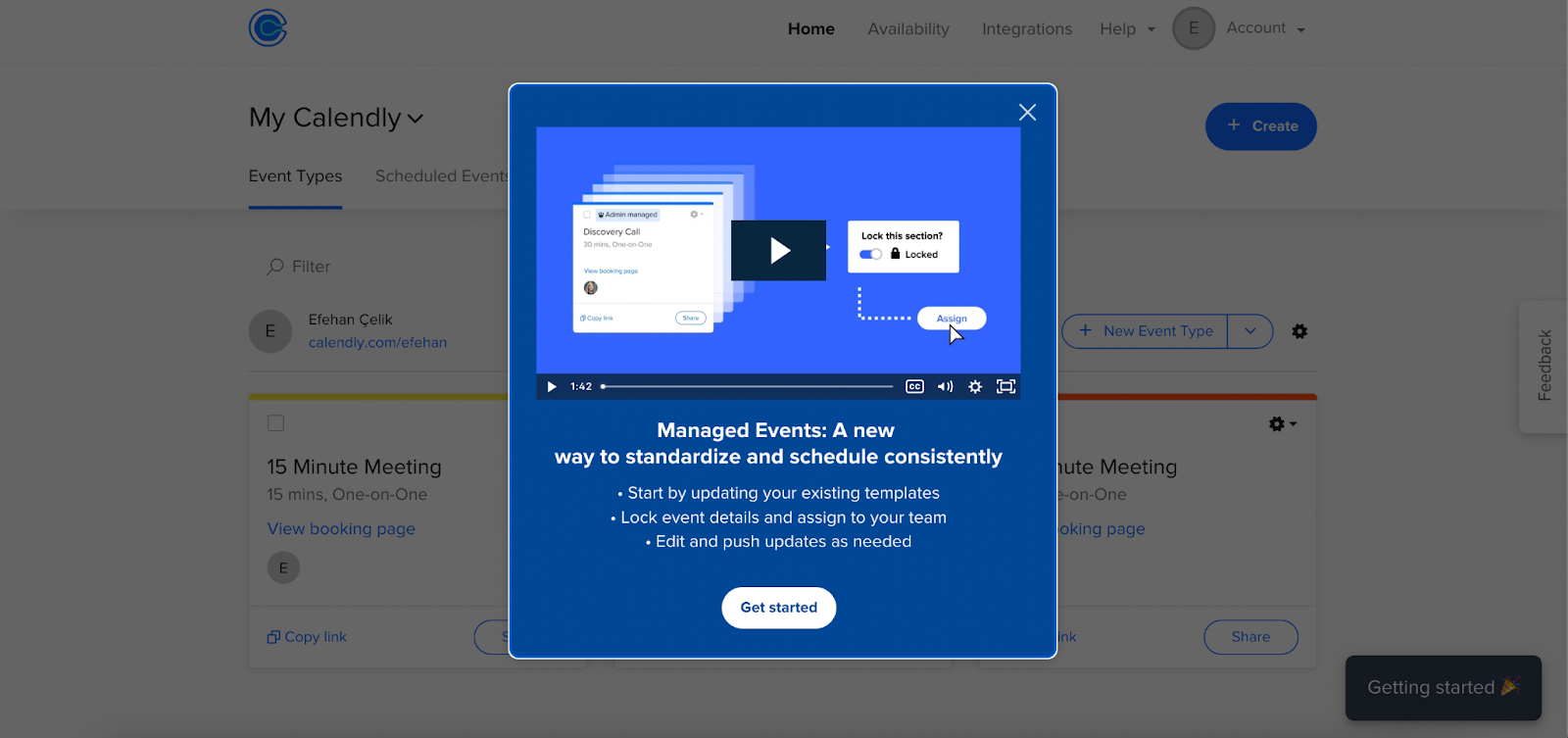1568x738 pixels.
Task: Open the Feedback side tab
Action: (x=1544, y=366)
